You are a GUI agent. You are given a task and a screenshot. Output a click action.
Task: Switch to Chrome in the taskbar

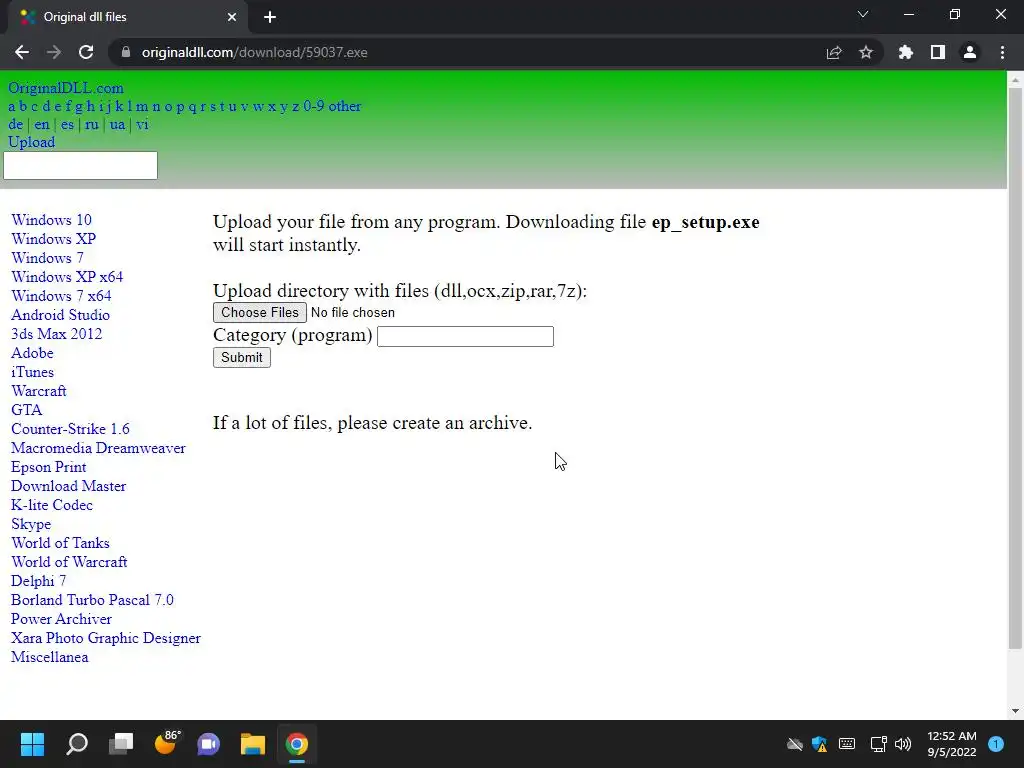coord(296,743)
